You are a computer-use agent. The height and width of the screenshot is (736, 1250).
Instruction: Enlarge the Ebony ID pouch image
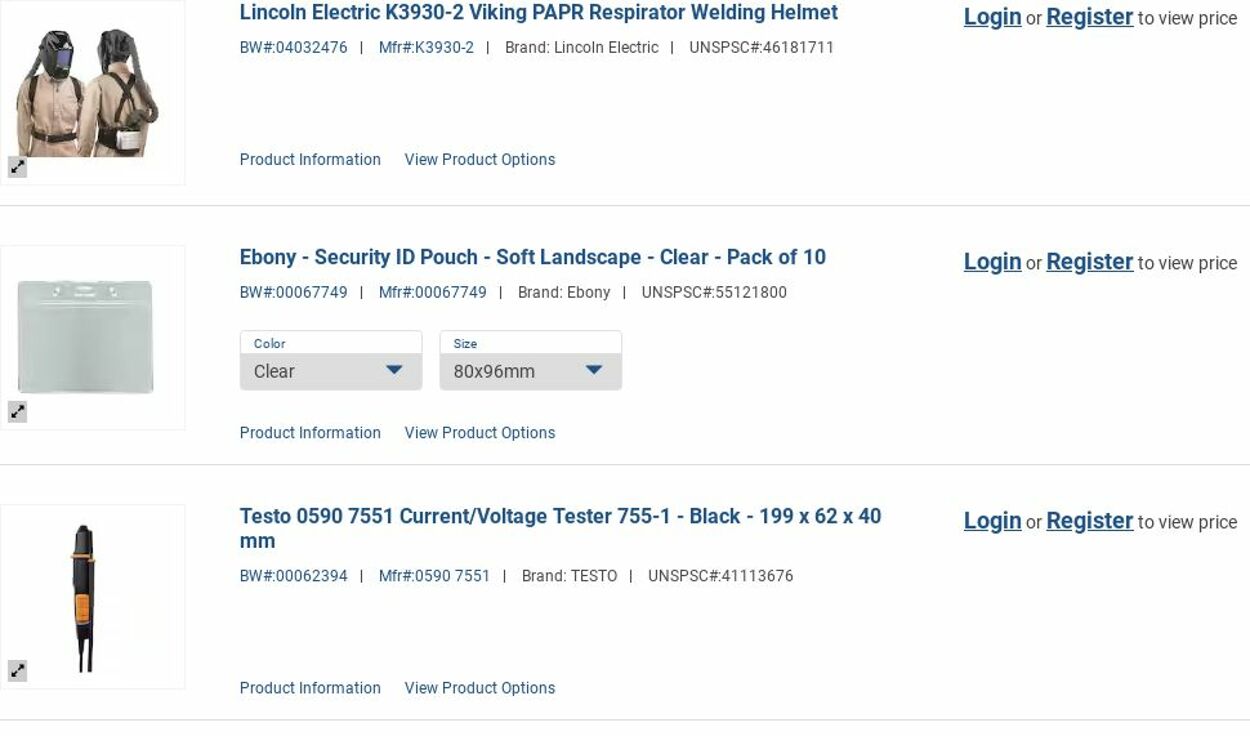[18, 412]
